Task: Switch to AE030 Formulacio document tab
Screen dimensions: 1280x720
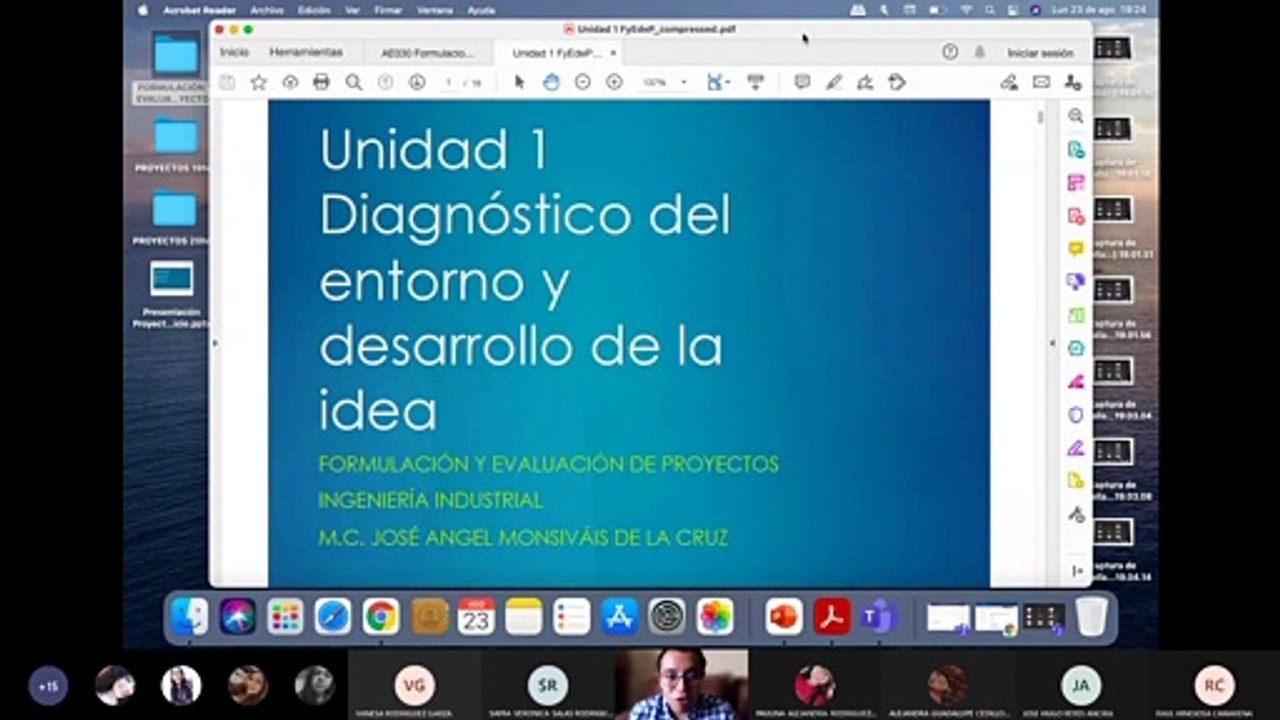Action: pyautogui.click(x=427, y=53)
